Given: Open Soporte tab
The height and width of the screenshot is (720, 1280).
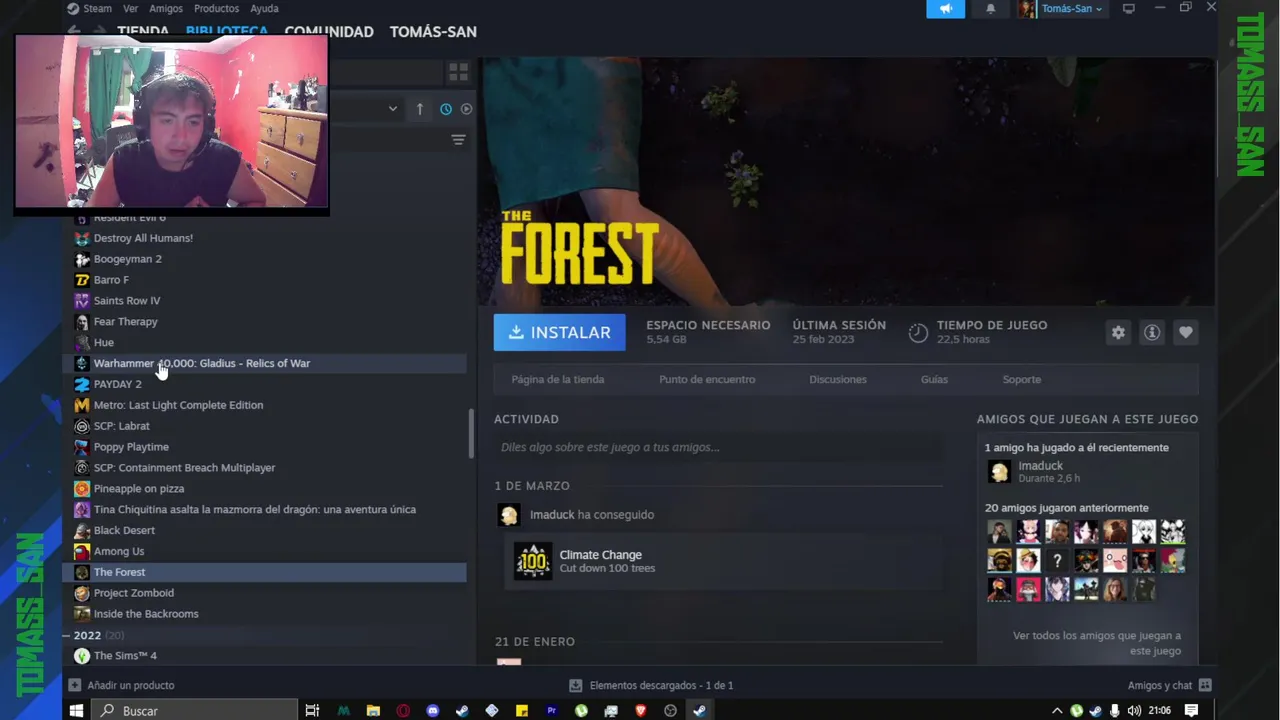Looking at the screenshot, I should (1022, 379).
